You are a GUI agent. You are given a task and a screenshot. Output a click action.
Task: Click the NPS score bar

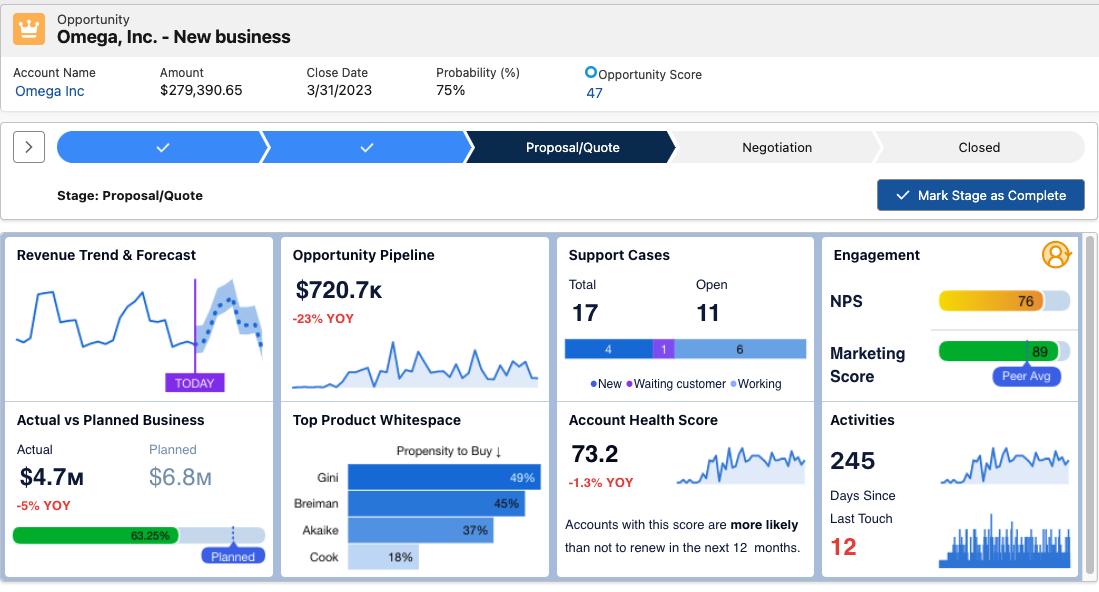(1004, 301)
